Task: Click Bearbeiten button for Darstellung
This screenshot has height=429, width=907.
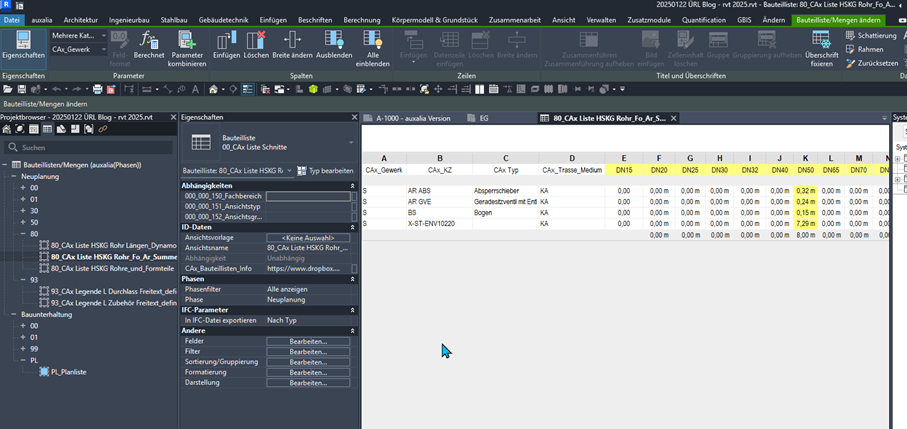Action: click(308, 383)
